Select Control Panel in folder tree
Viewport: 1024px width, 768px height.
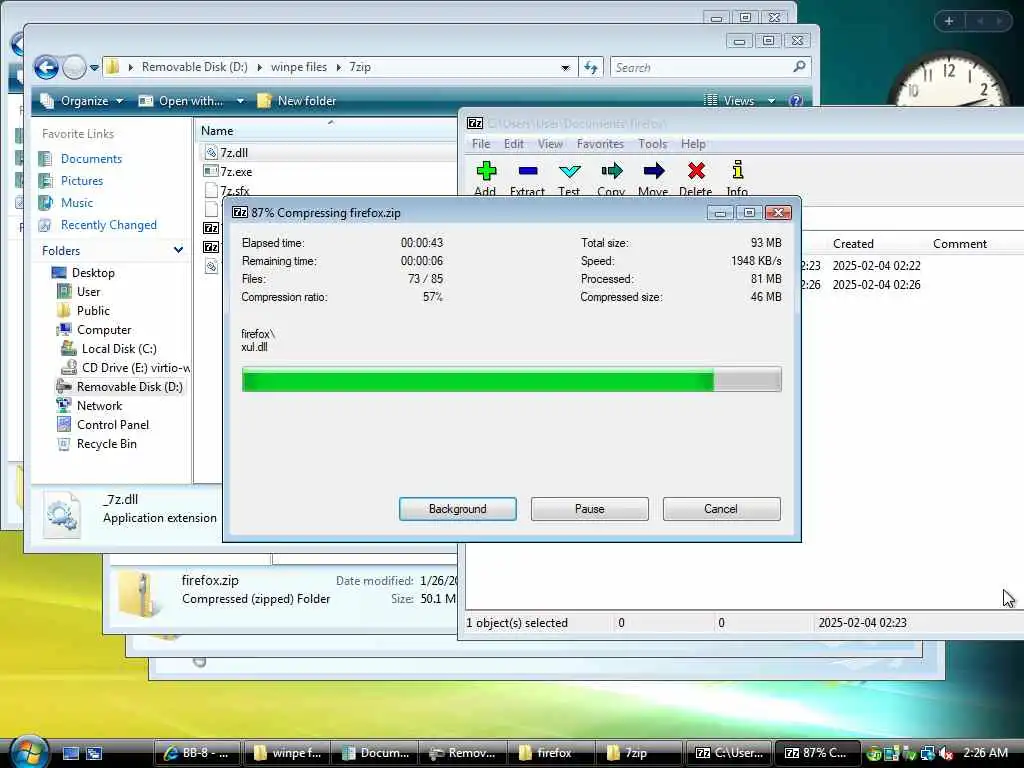[112, 424]
